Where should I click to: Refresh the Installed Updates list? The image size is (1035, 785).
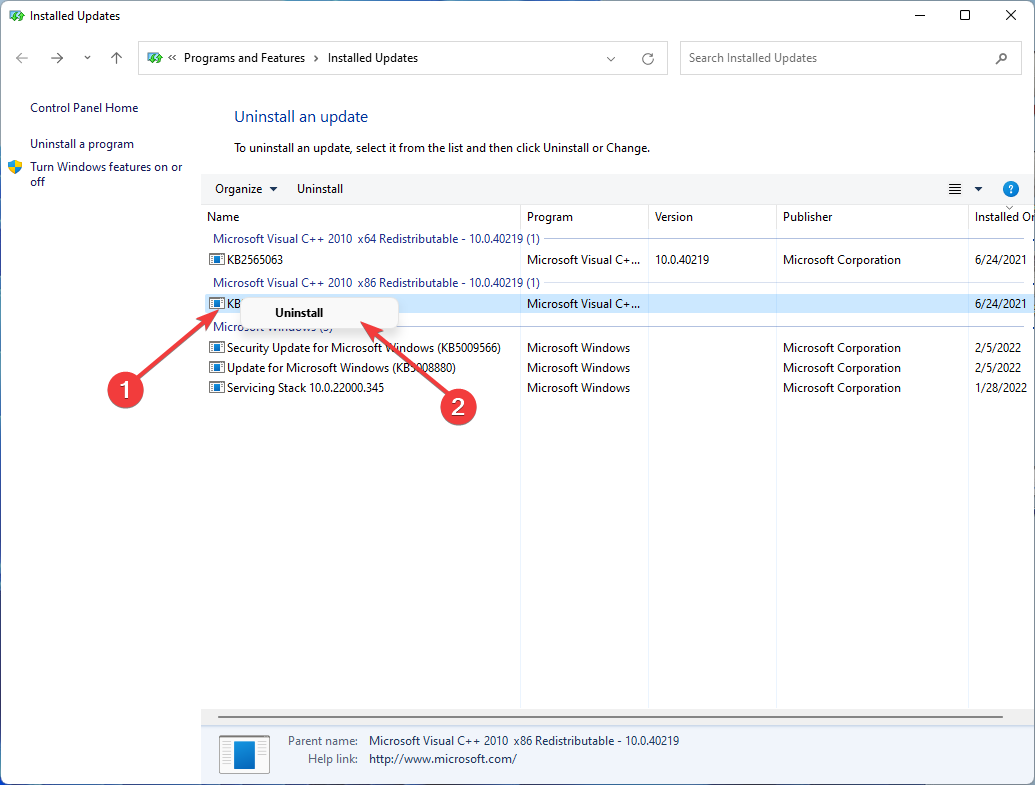[648, 59]
